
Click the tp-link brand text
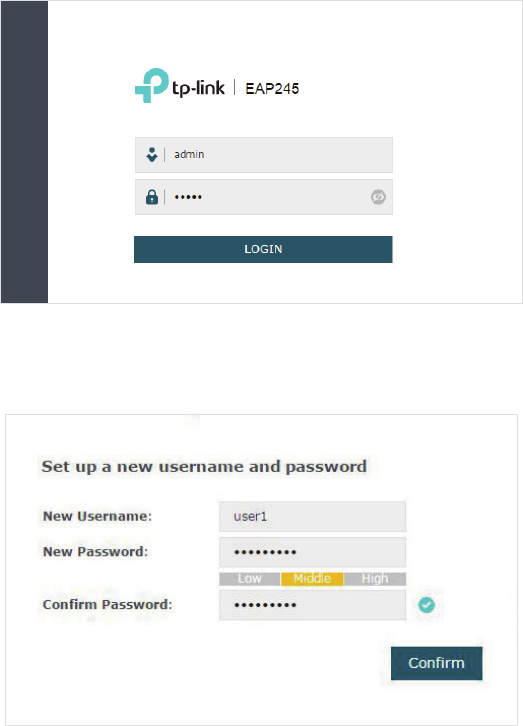[199, 88]
